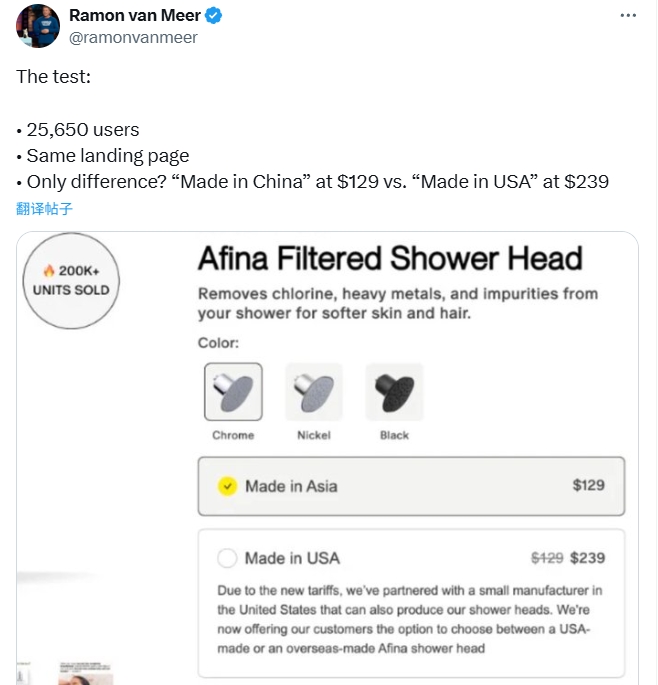
Task: Click the 翻译帖子 translate post link
Action: point(45,208)
